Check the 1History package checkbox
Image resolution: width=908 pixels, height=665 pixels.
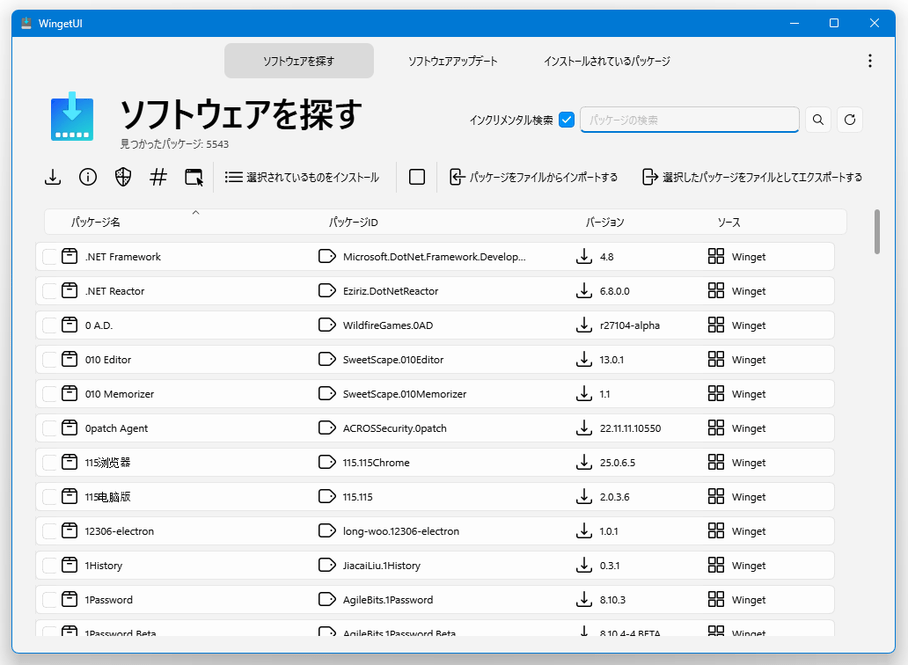(x=50, y=565)
